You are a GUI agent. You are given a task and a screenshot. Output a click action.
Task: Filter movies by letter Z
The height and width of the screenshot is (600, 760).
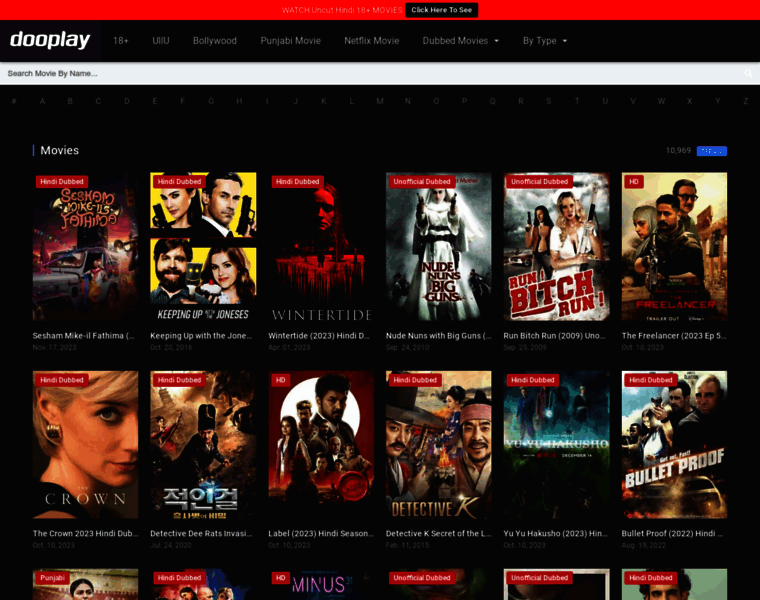pyautogui.click(x=745, y=101)
